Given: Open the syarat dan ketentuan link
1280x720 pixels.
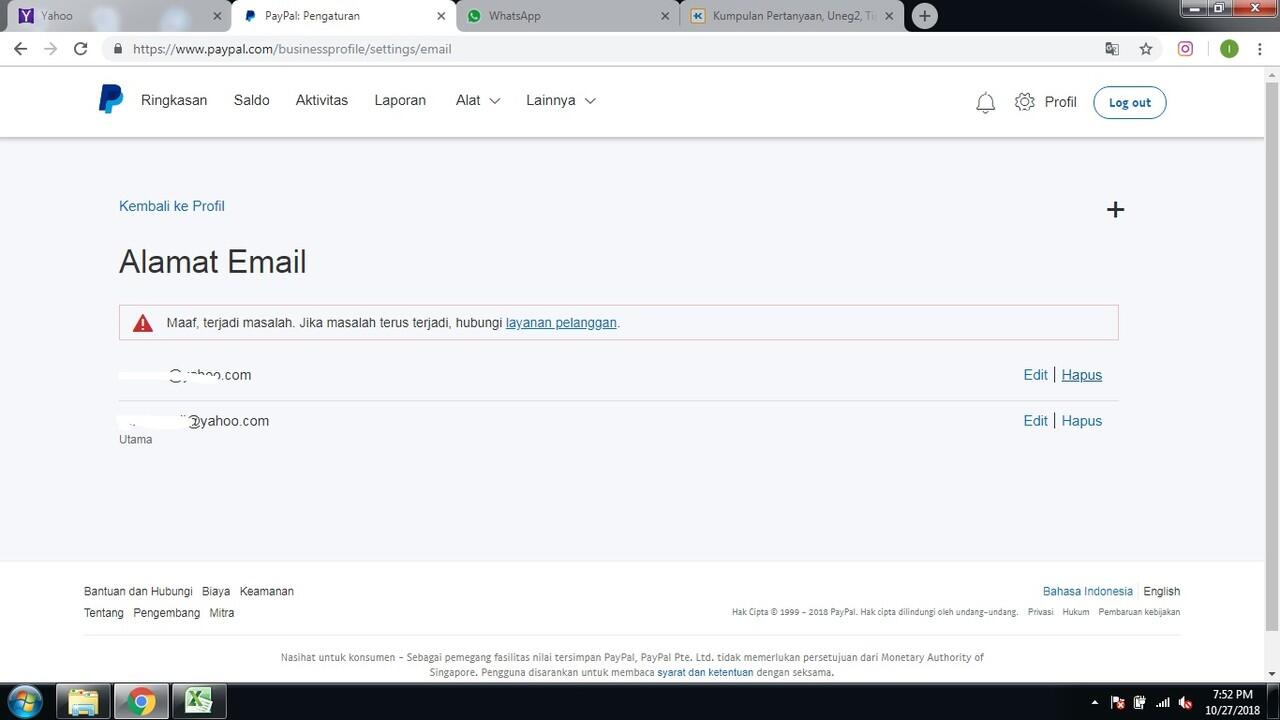Looking at the screenshot, I should click(x=705, y=672).
